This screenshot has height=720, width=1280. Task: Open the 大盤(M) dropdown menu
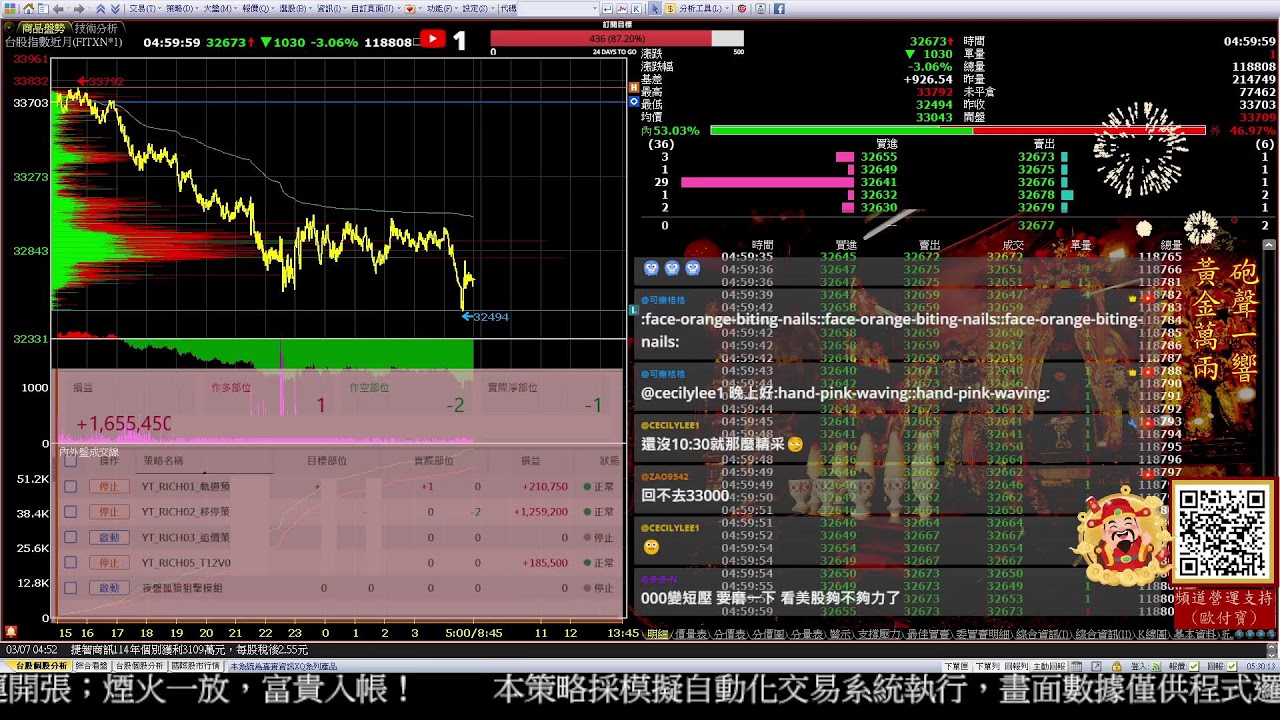point(218,8)
